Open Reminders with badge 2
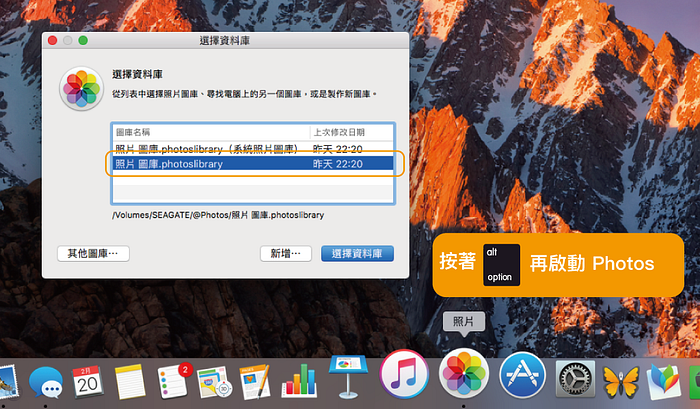This screenshot has height=409, width=700. click(173, 380)
